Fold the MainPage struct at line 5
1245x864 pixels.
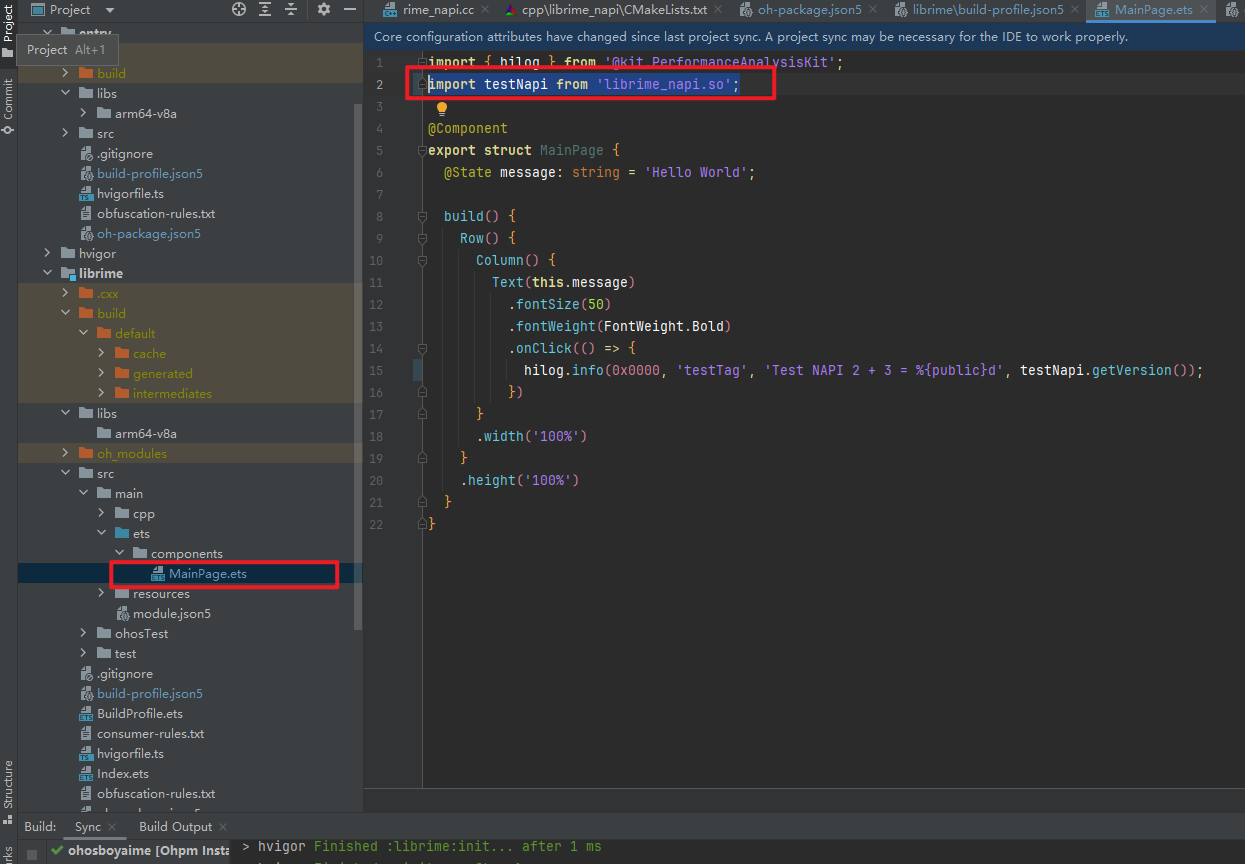coord(423,151)
